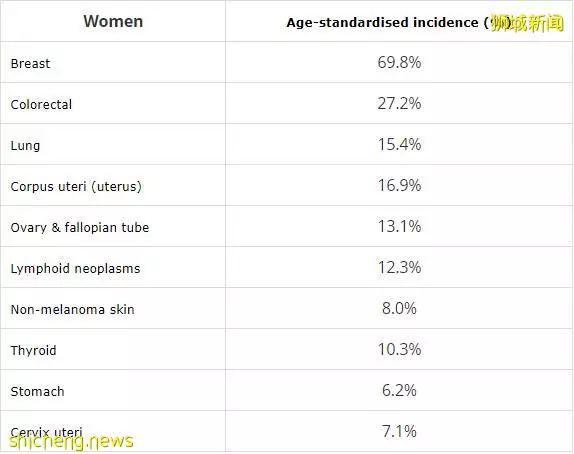
Task: Click the 69.8% value for Breast
Action: click(x=399, y=62)
